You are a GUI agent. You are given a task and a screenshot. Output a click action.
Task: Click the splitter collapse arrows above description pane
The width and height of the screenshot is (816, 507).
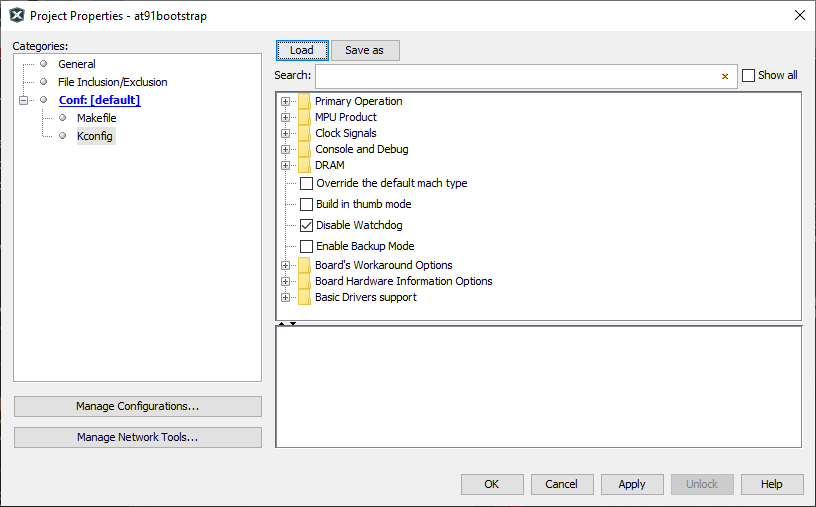(287, 323)
